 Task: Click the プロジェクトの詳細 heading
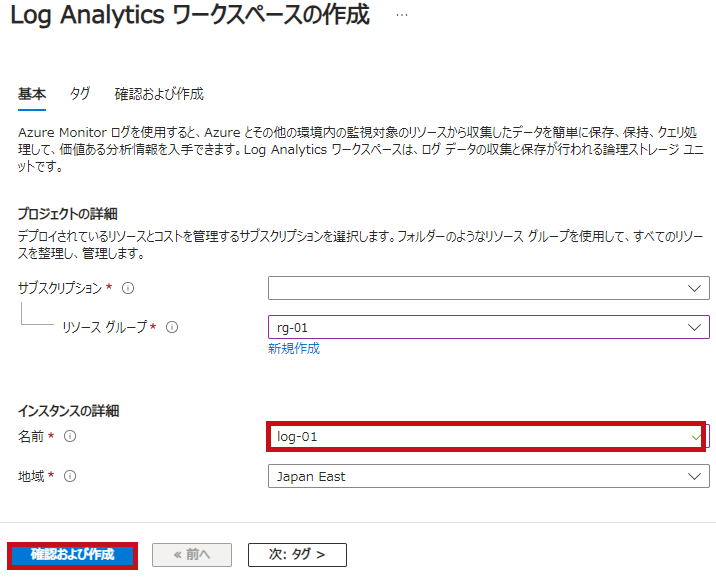68,214
